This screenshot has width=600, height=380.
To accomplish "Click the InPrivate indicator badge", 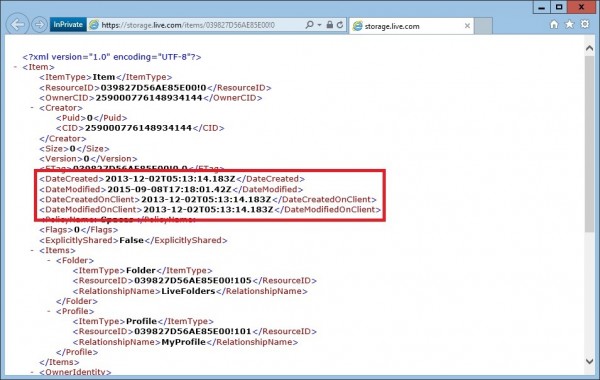I will click(68, 25).
